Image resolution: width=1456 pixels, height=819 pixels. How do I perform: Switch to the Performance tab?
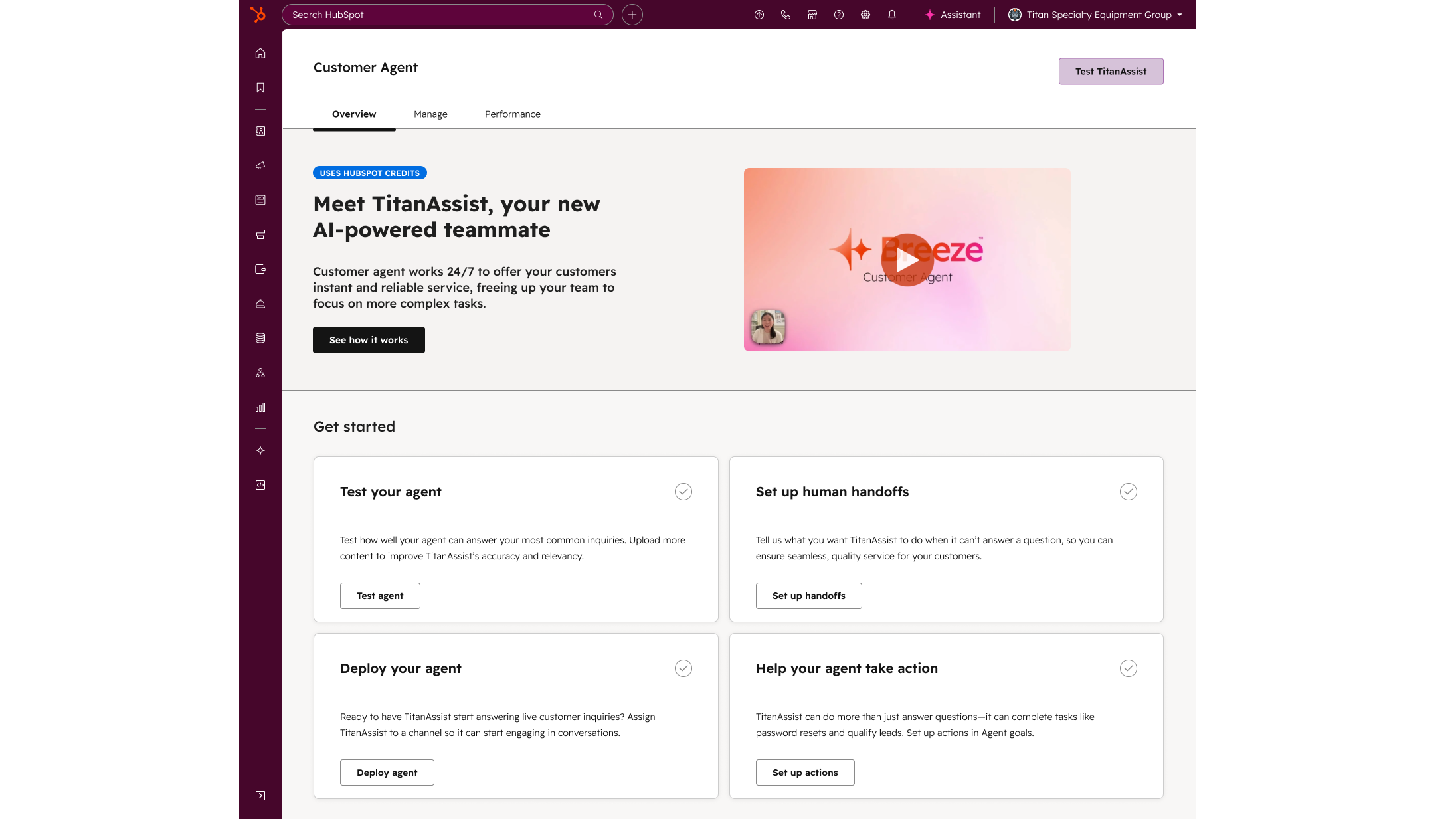pyautogui.click(x=512, y=114)
